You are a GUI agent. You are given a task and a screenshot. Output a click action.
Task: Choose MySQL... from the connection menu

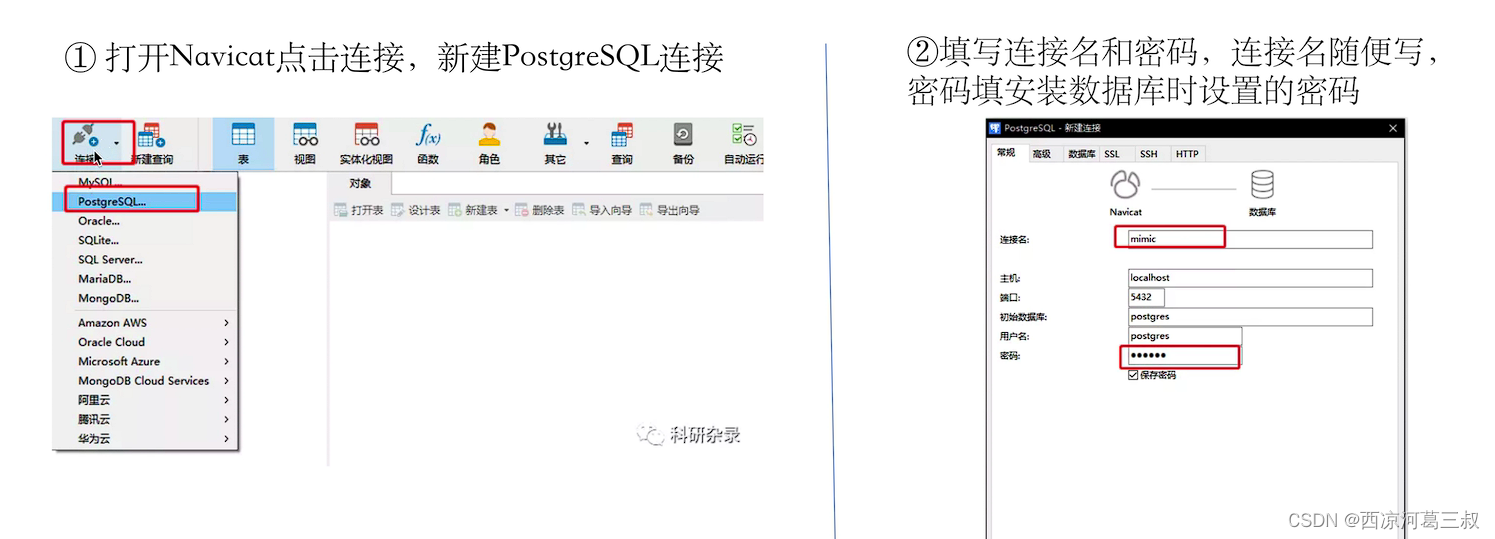tap(145, 182)
